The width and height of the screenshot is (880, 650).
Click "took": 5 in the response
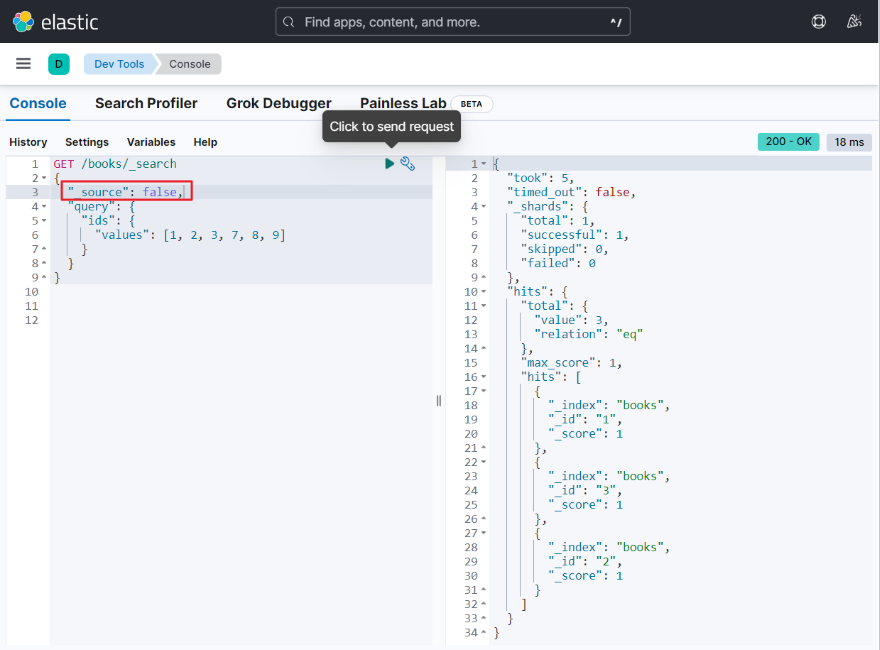click(x=540, y=178)
